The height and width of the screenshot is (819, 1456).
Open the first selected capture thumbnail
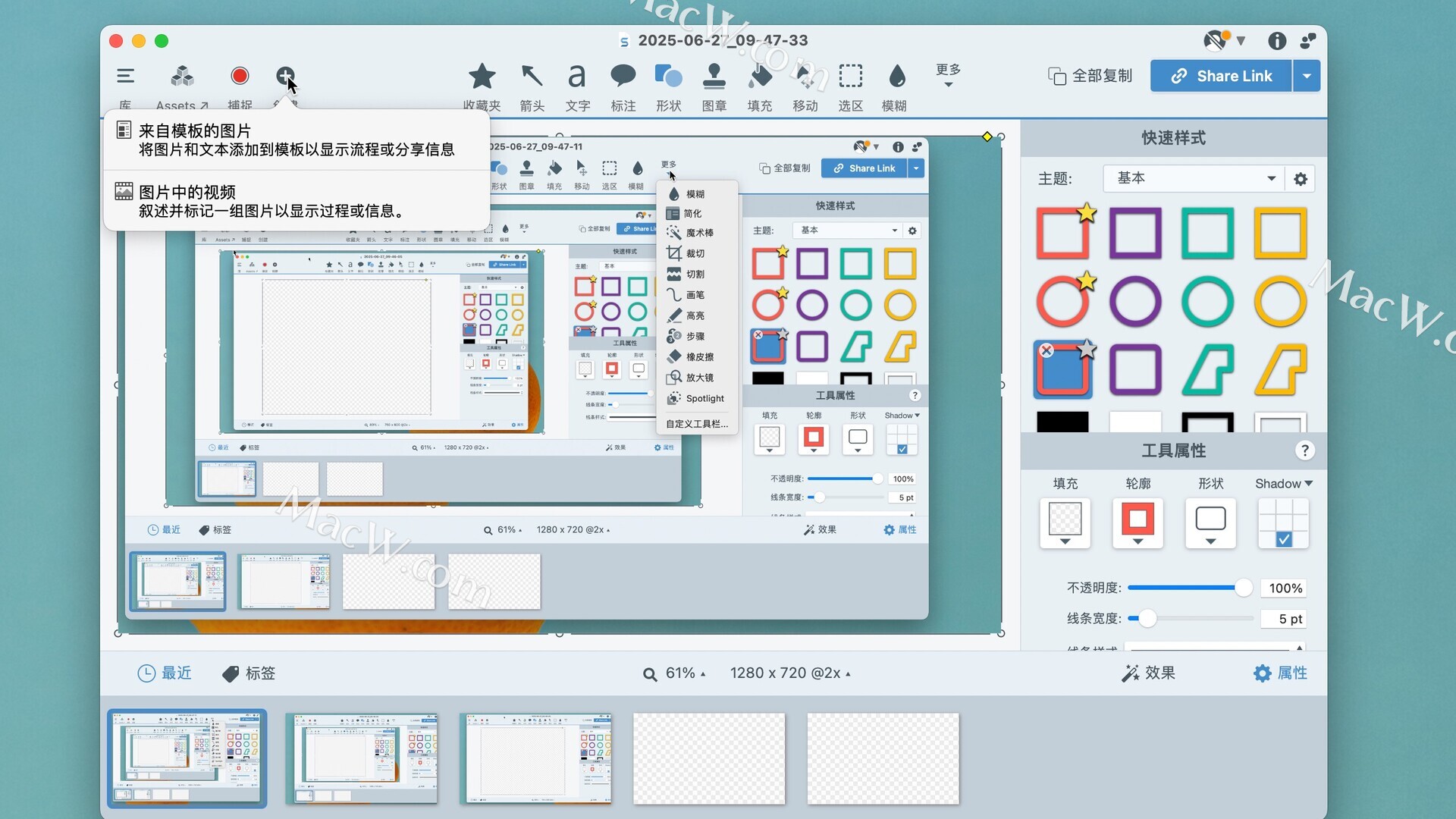pos(187,758)
